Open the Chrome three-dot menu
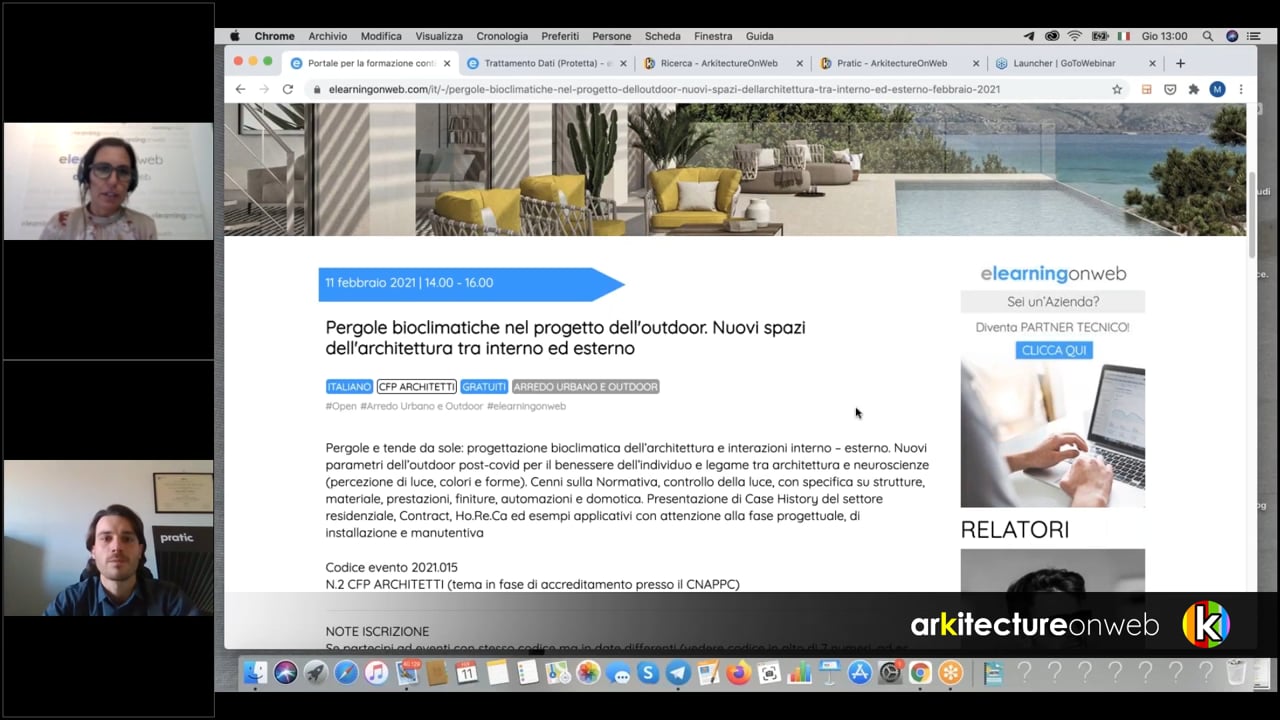This screenshot has width=1280, height=720. [x=1241, y=89]
